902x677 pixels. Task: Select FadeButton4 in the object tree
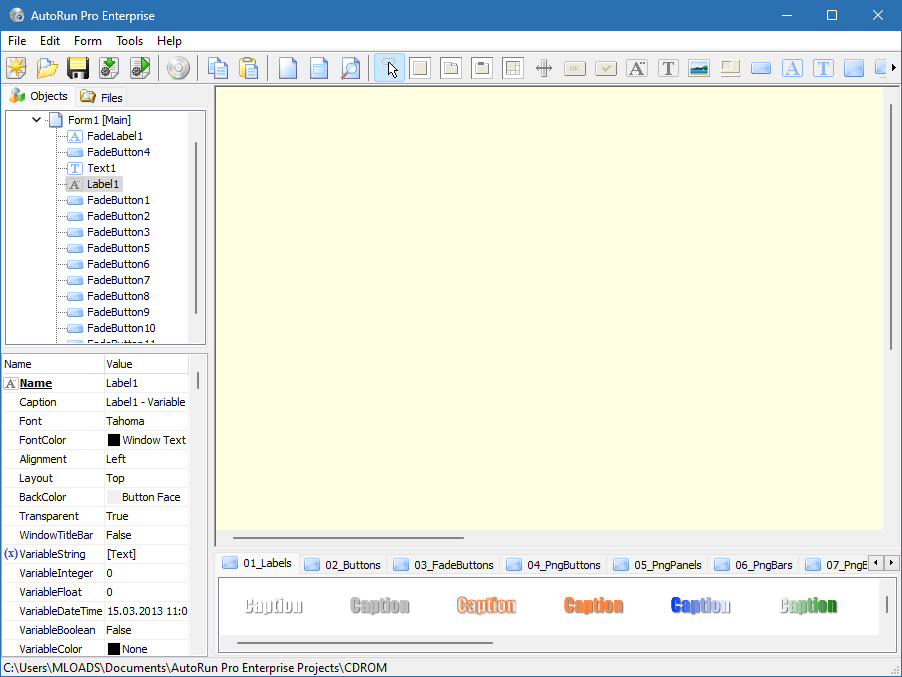118,152
